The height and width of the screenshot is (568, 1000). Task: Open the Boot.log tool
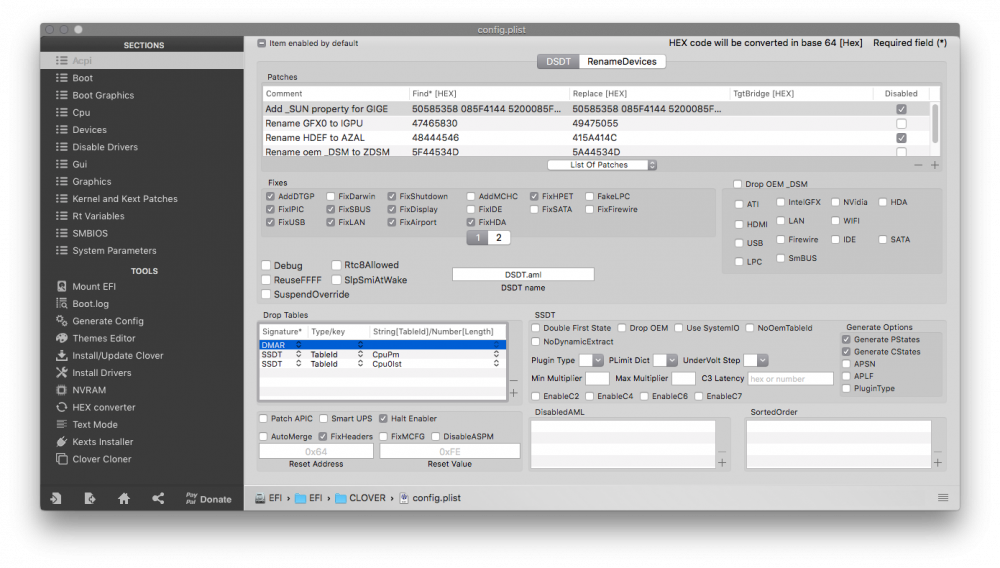pos(90,303)
